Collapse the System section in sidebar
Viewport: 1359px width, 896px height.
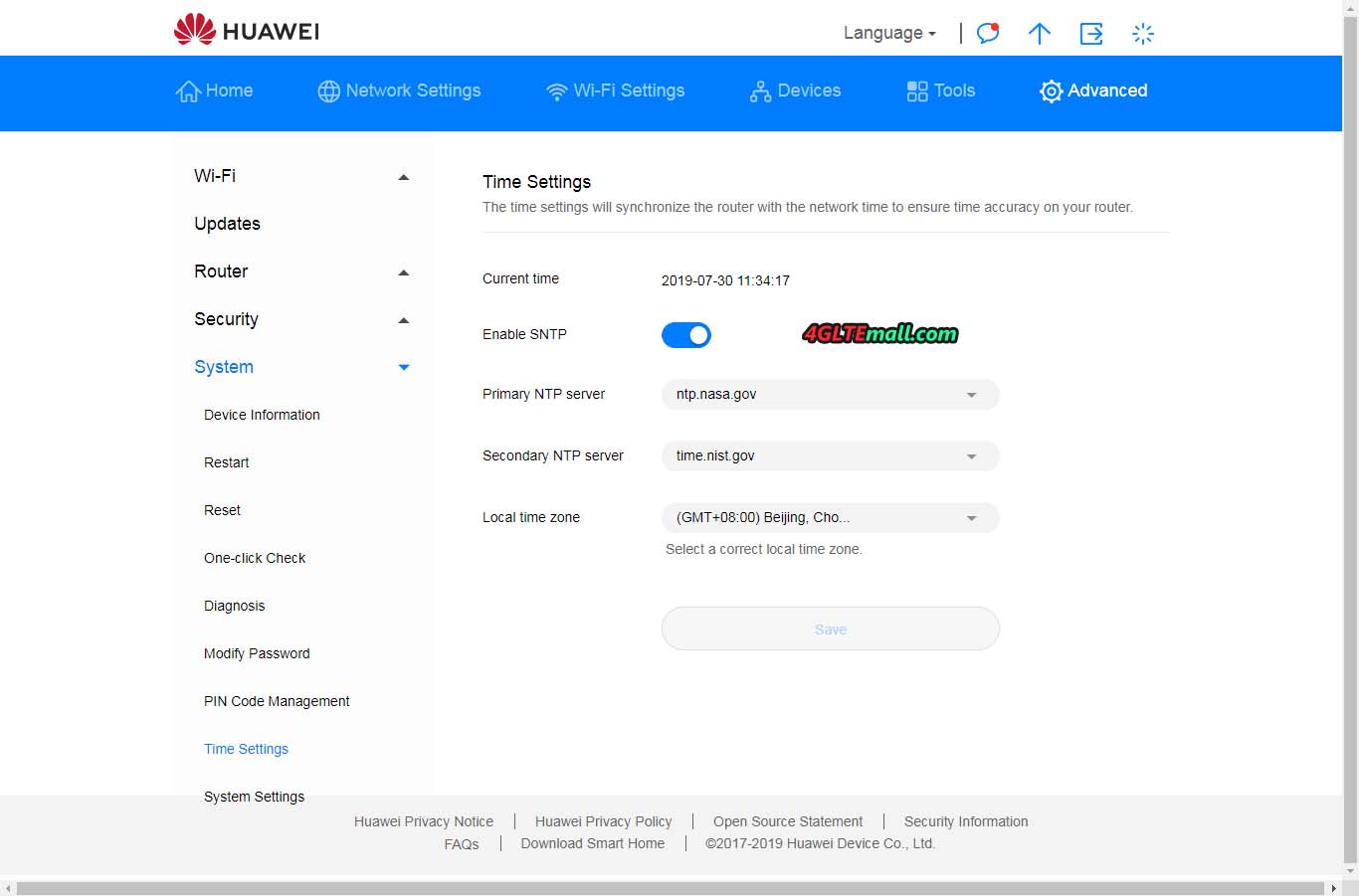point(403,368)
